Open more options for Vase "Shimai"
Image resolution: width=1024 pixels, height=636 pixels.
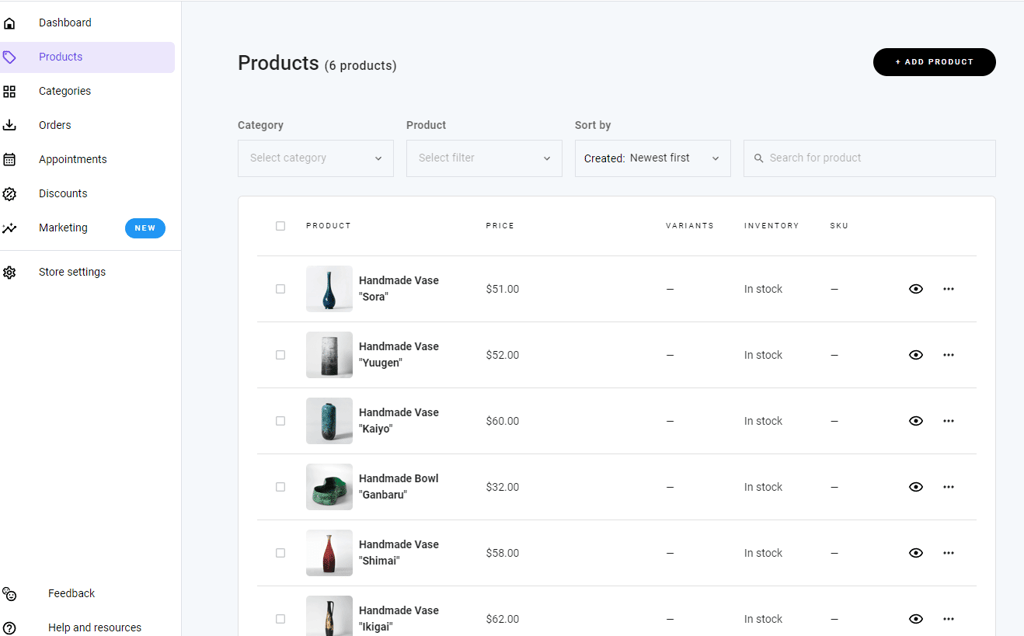(x=948, y=552)
